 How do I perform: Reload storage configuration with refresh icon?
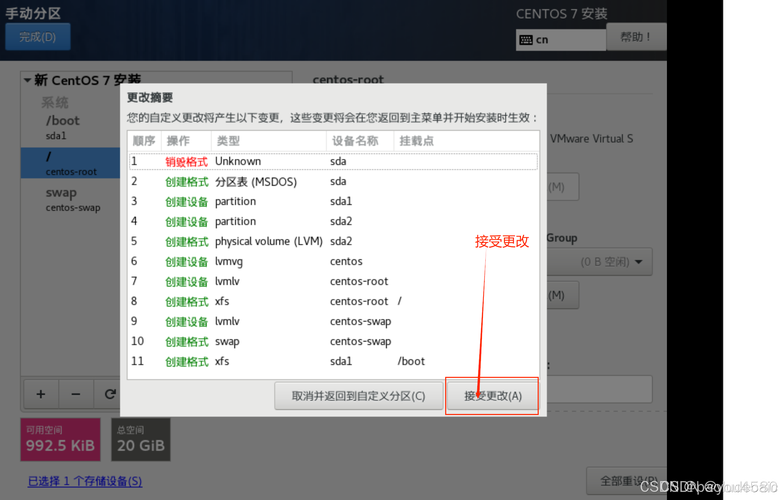(x=110, y=394)
